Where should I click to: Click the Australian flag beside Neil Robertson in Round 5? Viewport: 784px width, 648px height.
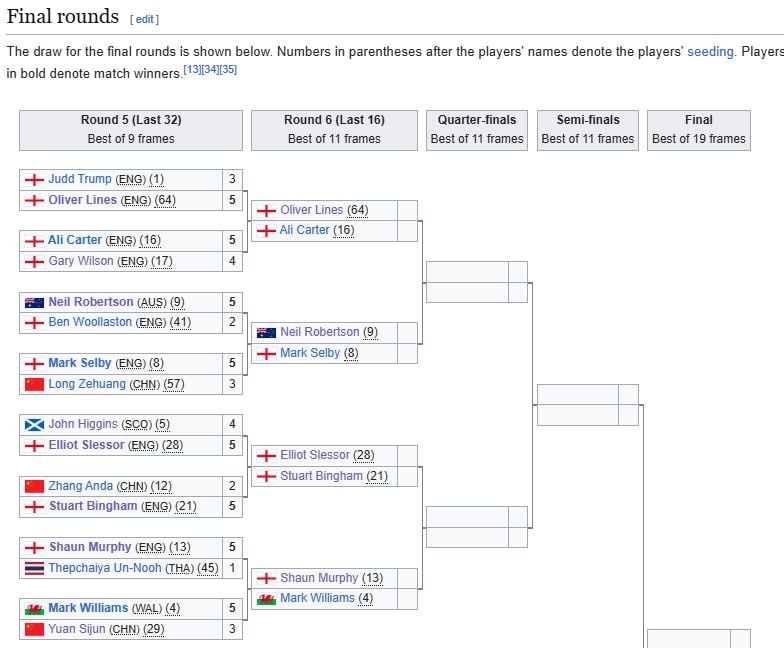click(34, 302)
